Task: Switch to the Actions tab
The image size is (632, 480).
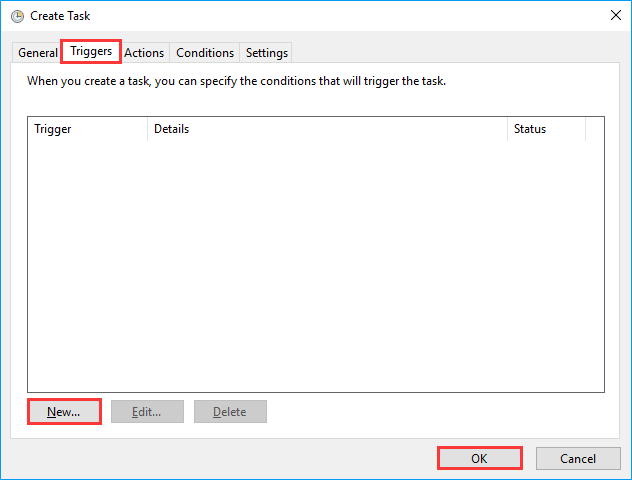Action: coord(144,53)
